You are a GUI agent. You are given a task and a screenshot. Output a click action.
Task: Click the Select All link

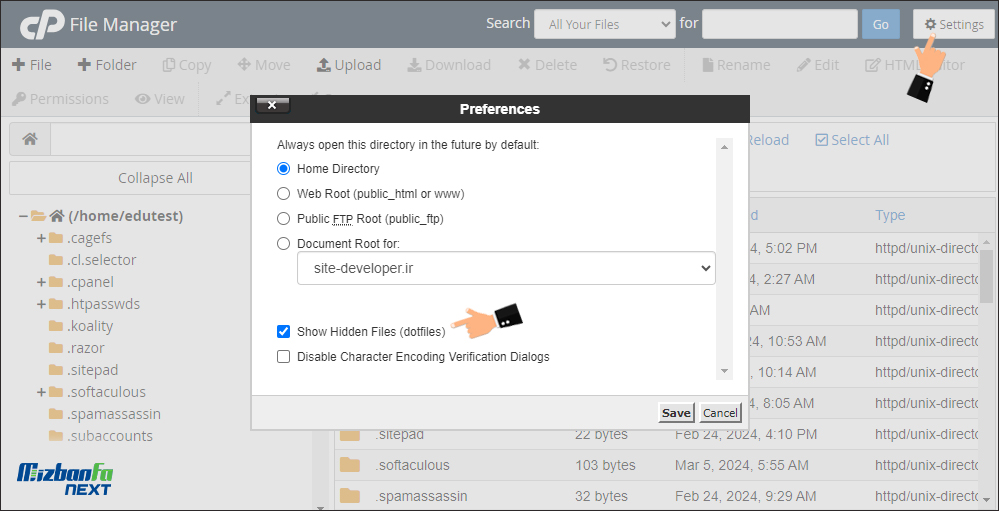coord(852,140)
